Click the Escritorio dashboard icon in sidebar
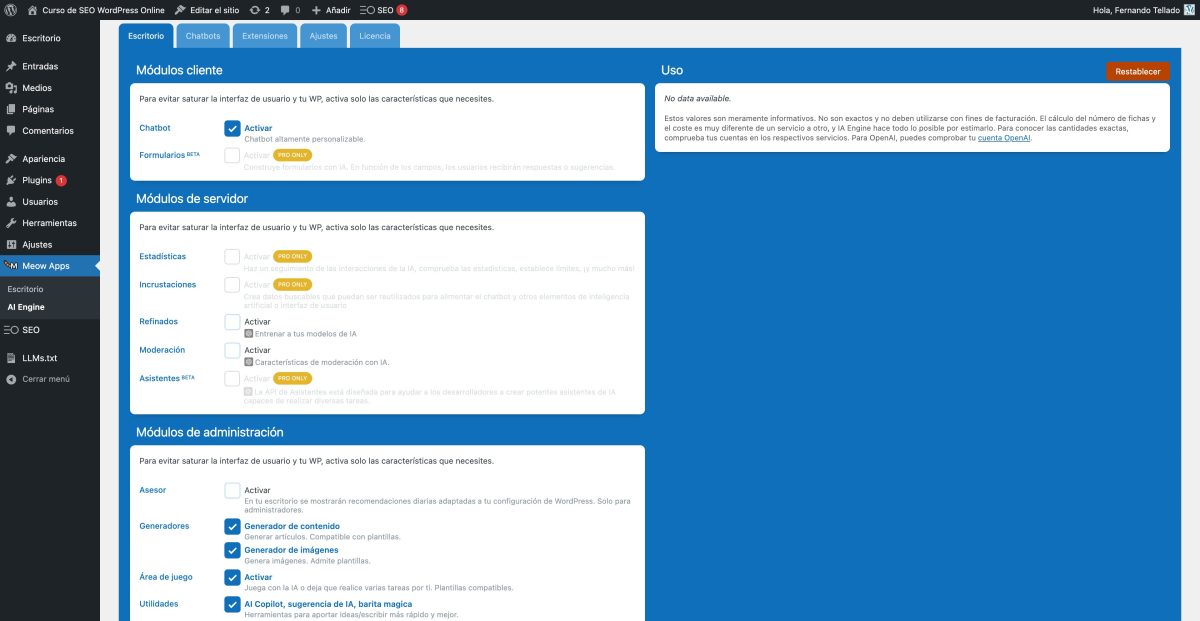Image resolution: width=1200 pixels, height=621 pixels. tap(11, 38)
